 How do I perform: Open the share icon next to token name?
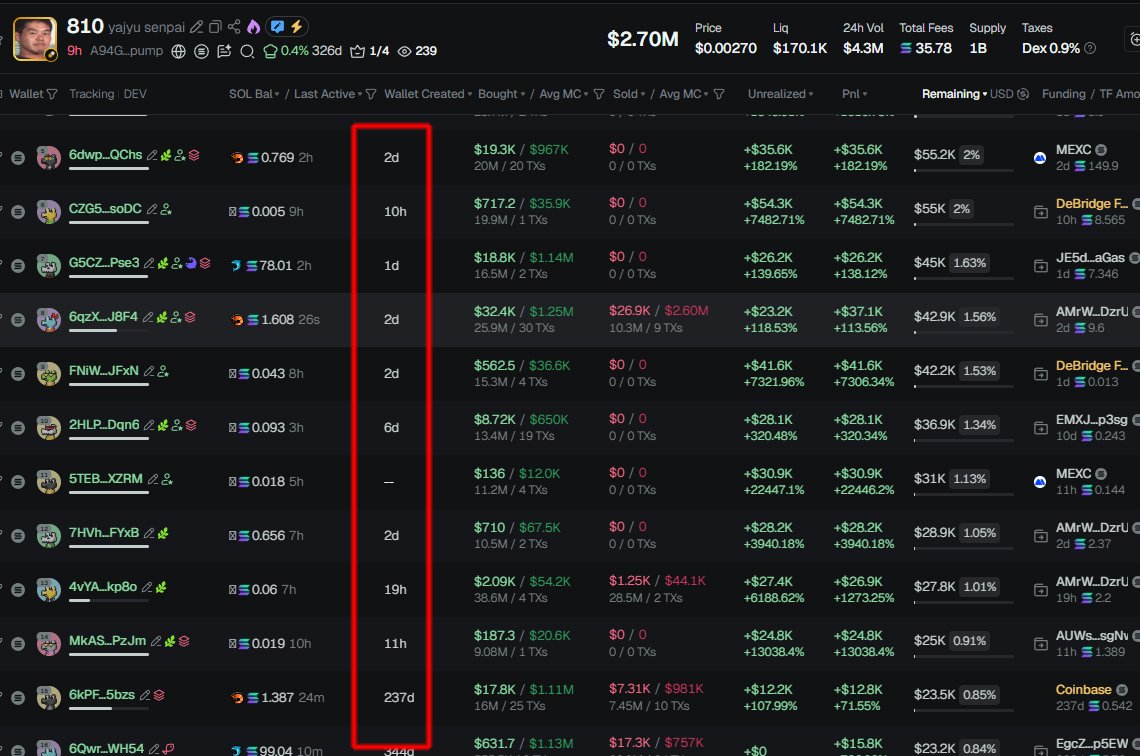(234, 27)
